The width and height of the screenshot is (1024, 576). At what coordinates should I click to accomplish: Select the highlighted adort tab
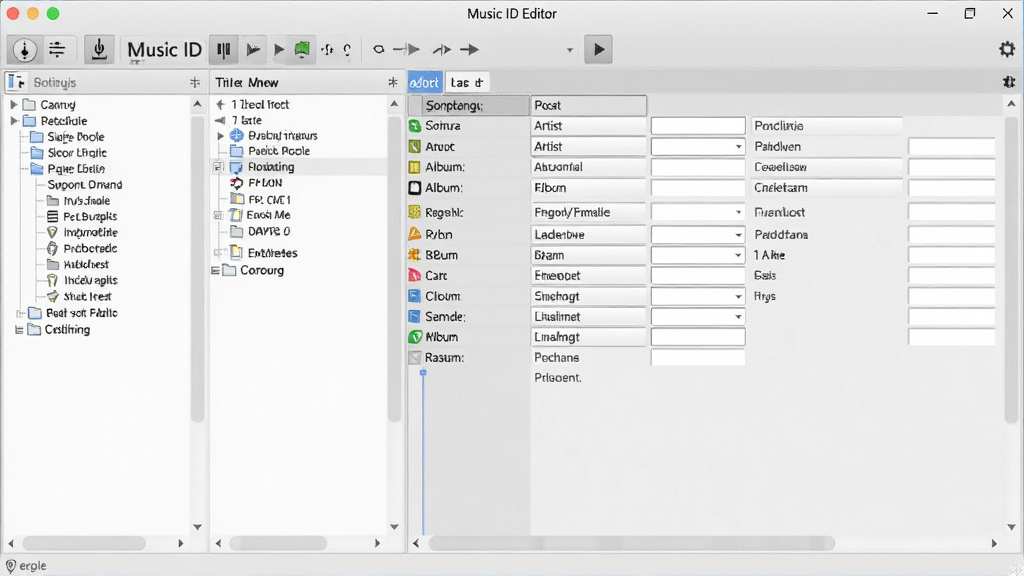[424, 82]
